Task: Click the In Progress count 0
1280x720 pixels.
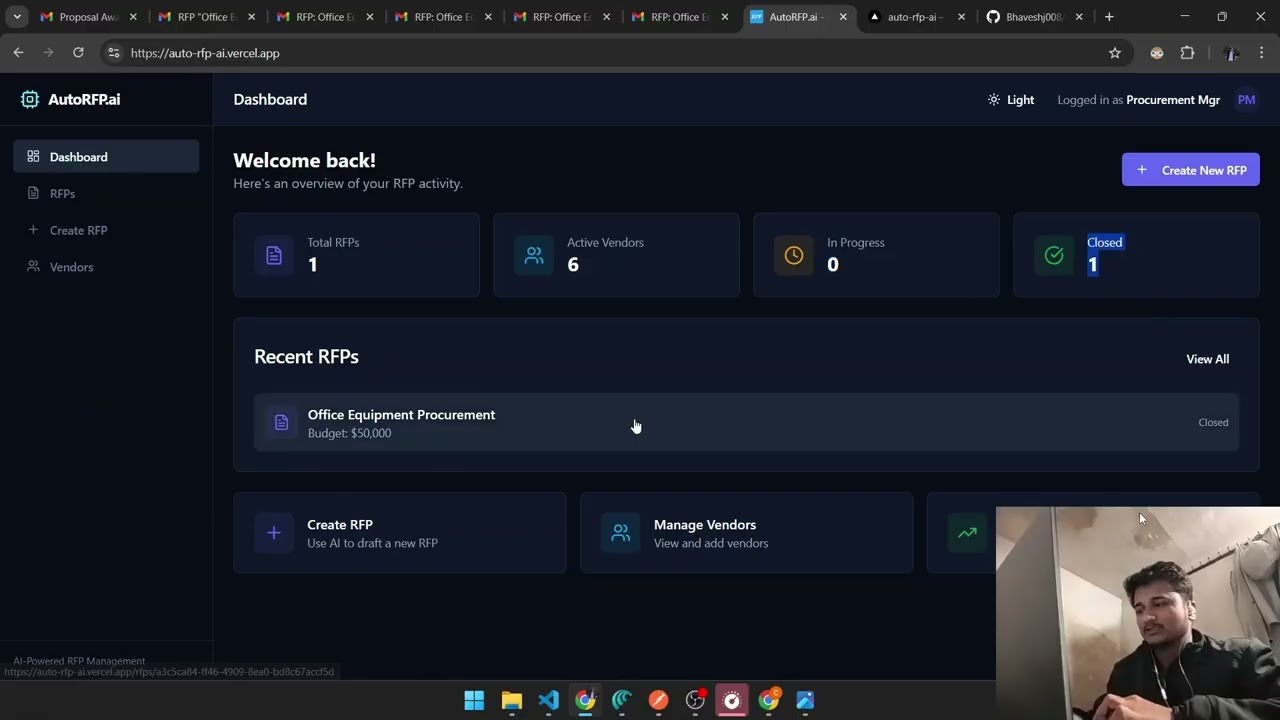Action: tap(833, 265)
